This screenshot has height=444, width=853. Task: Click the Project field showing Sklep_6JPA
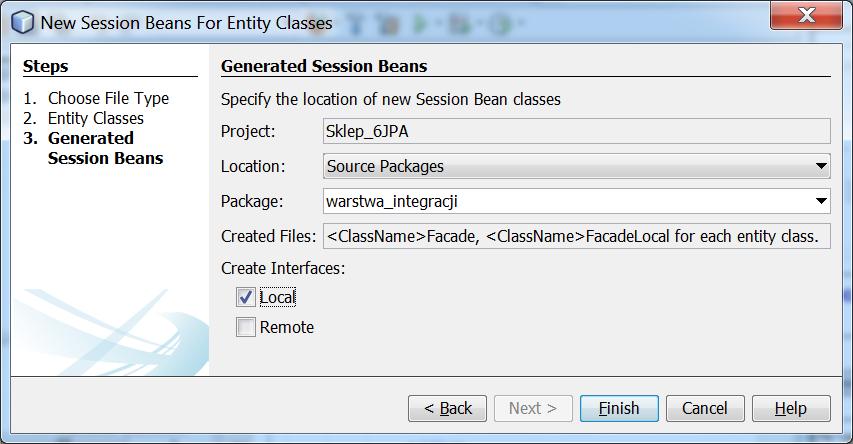(577, 131)
